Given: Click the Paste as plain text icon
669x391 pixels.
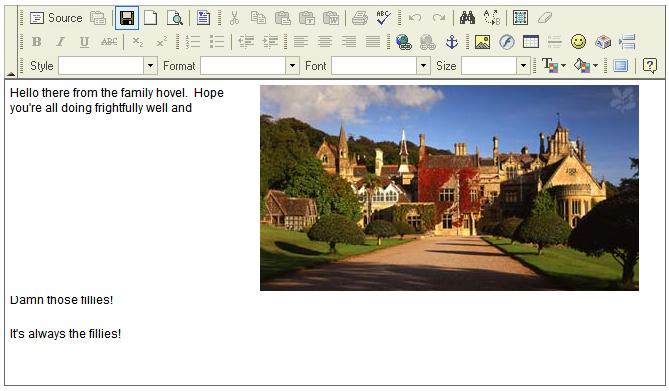Looking at the screenshot, I should [306, 18].
